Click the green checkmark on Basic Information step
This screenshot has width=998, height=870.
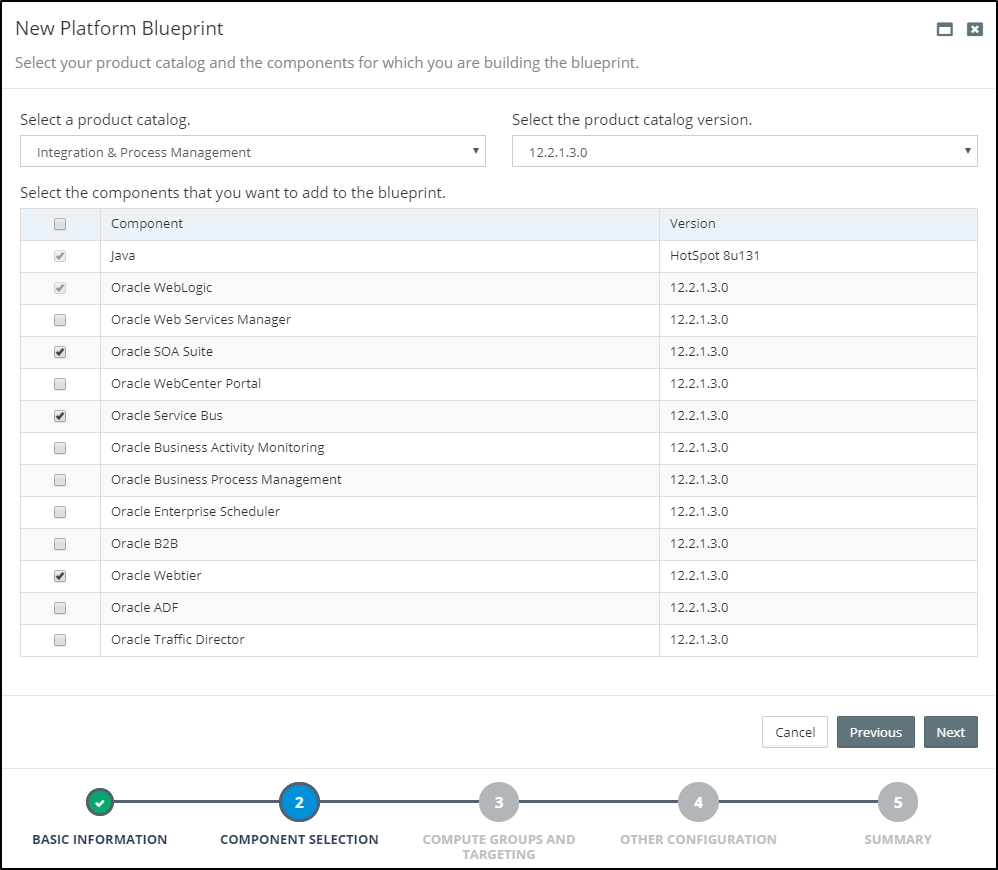coord(99,802)
